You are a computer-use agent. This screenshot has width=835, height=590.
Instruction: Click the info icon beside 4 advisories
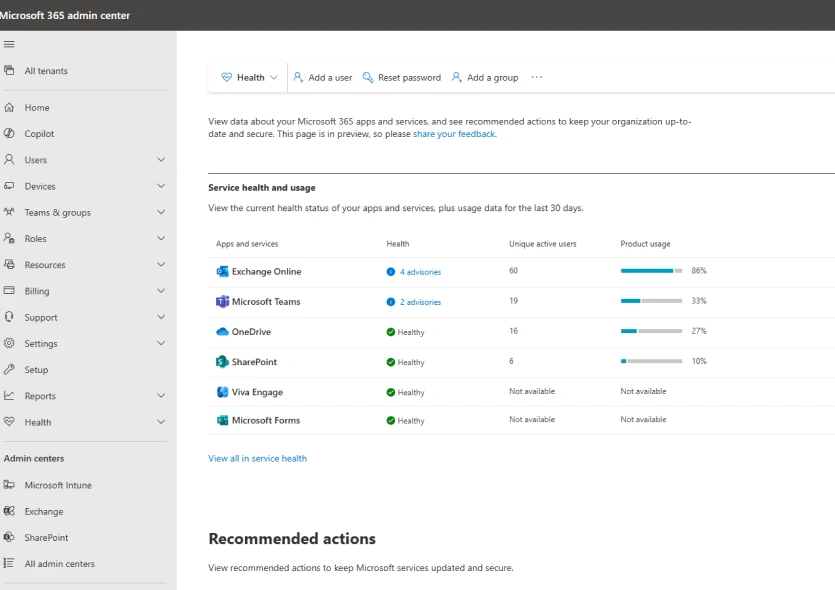(x=391, y=272)
